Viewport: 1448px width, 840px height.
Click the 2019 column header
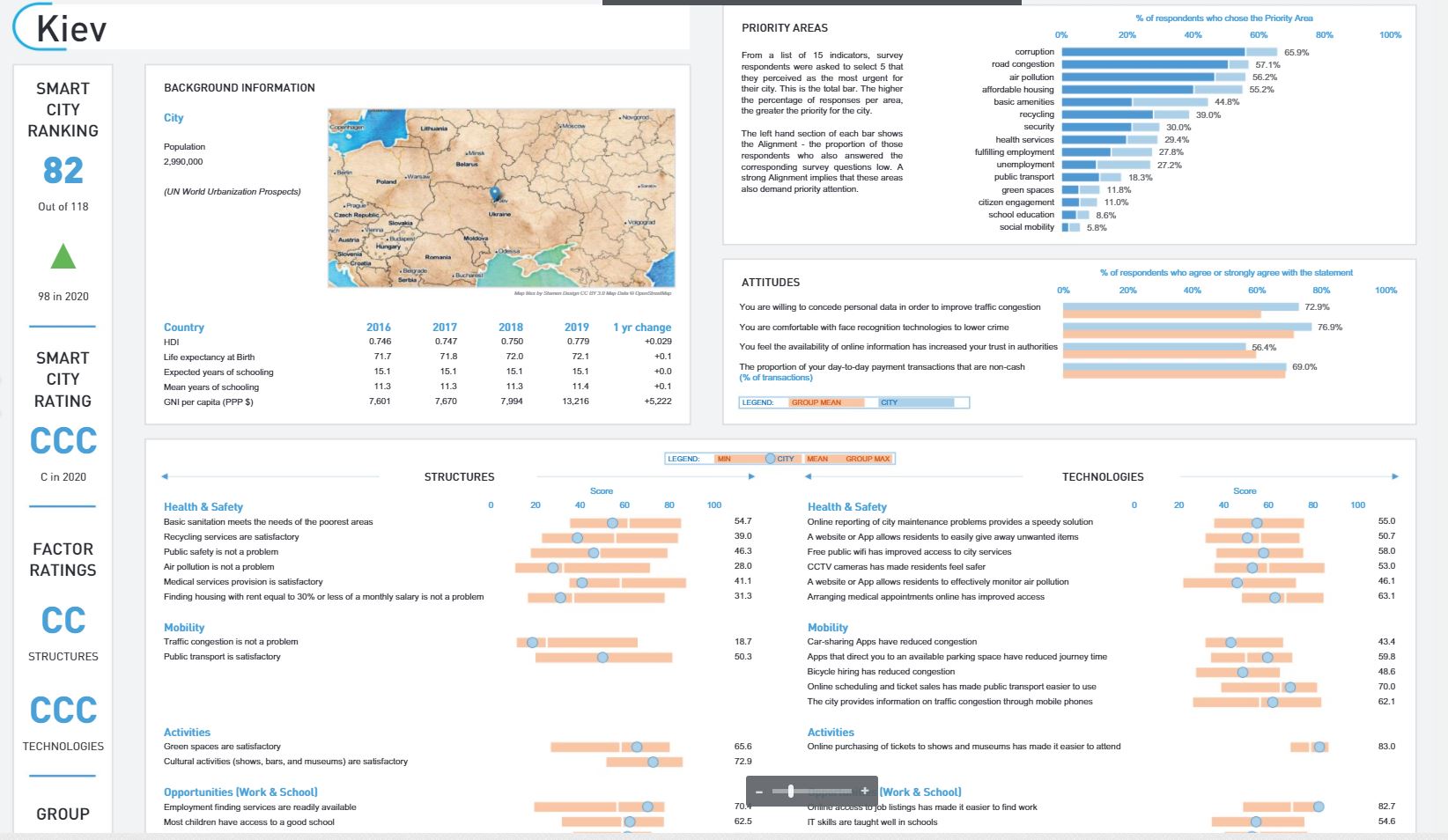577,328
